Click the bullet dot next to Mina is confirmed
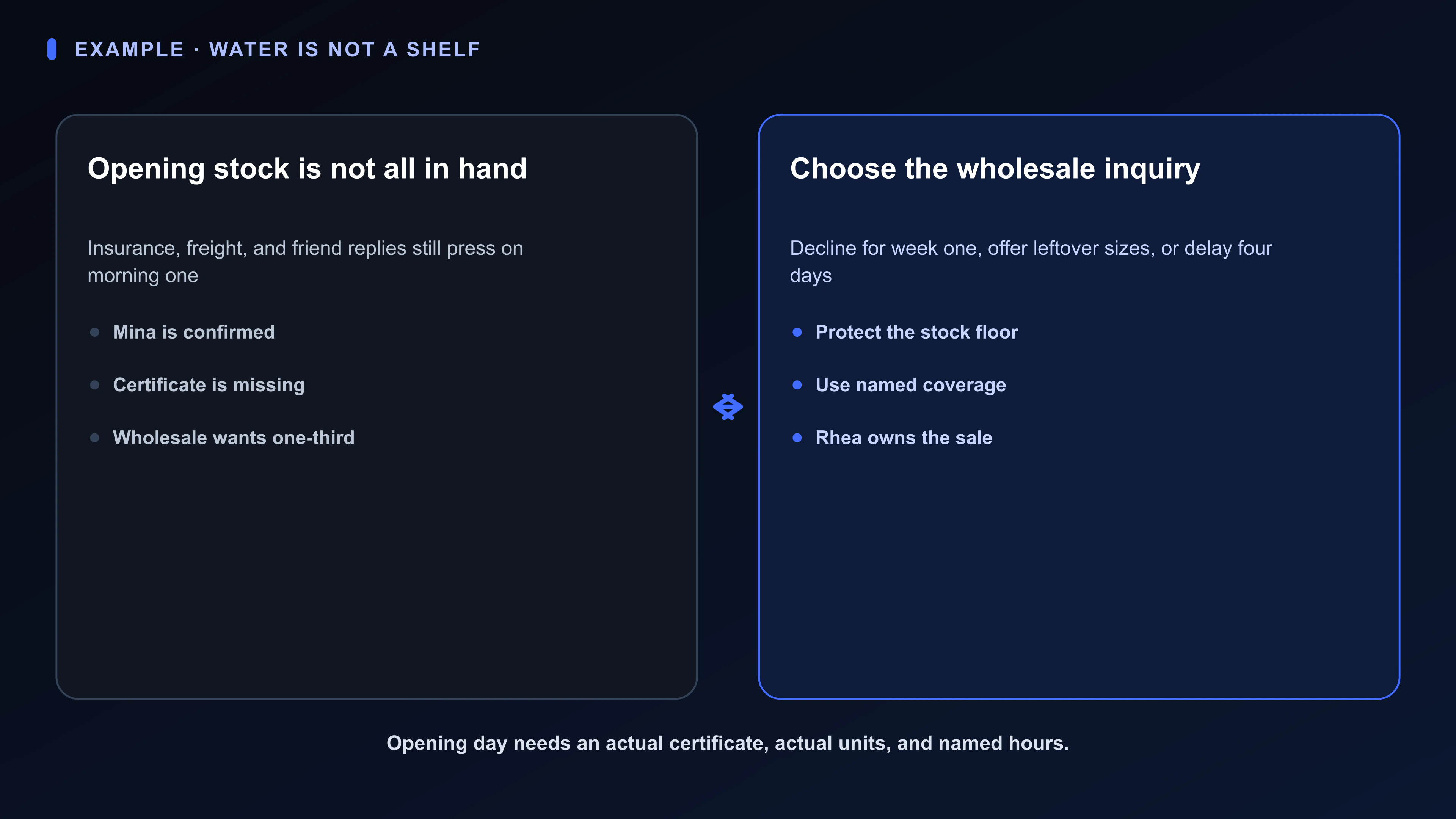The width and height of the screenshot is (1456, 819). pyautogui.click(x=94, y=333)
